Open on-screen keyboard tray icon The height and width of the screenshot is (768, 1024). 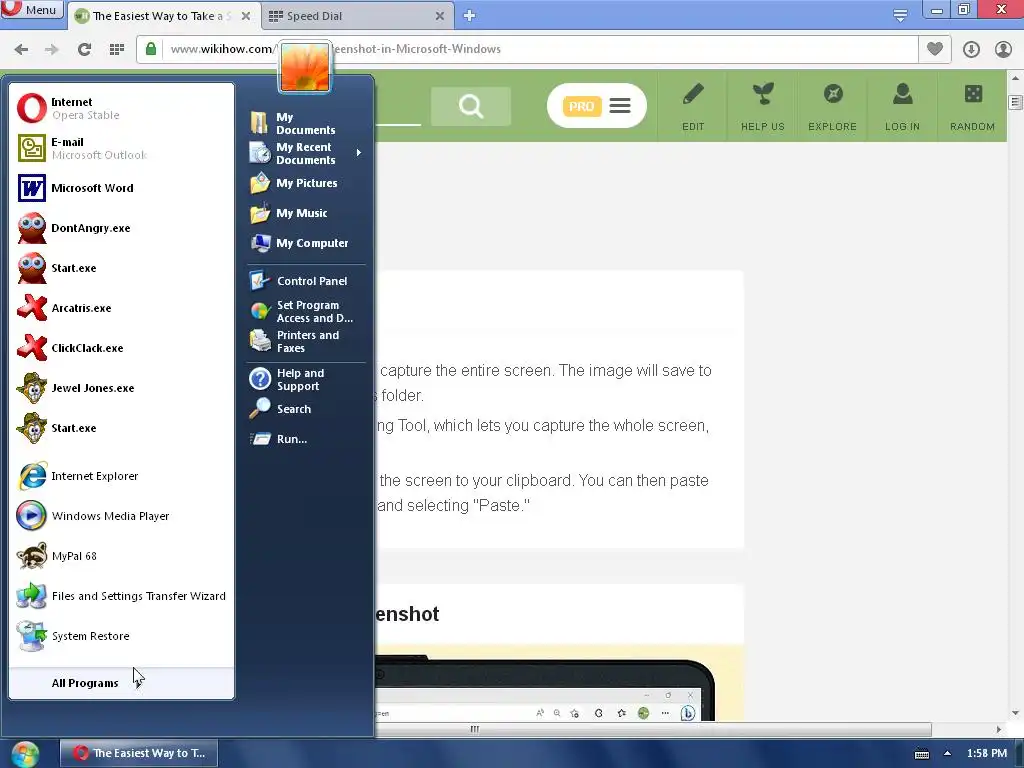(x=921, y=754)
